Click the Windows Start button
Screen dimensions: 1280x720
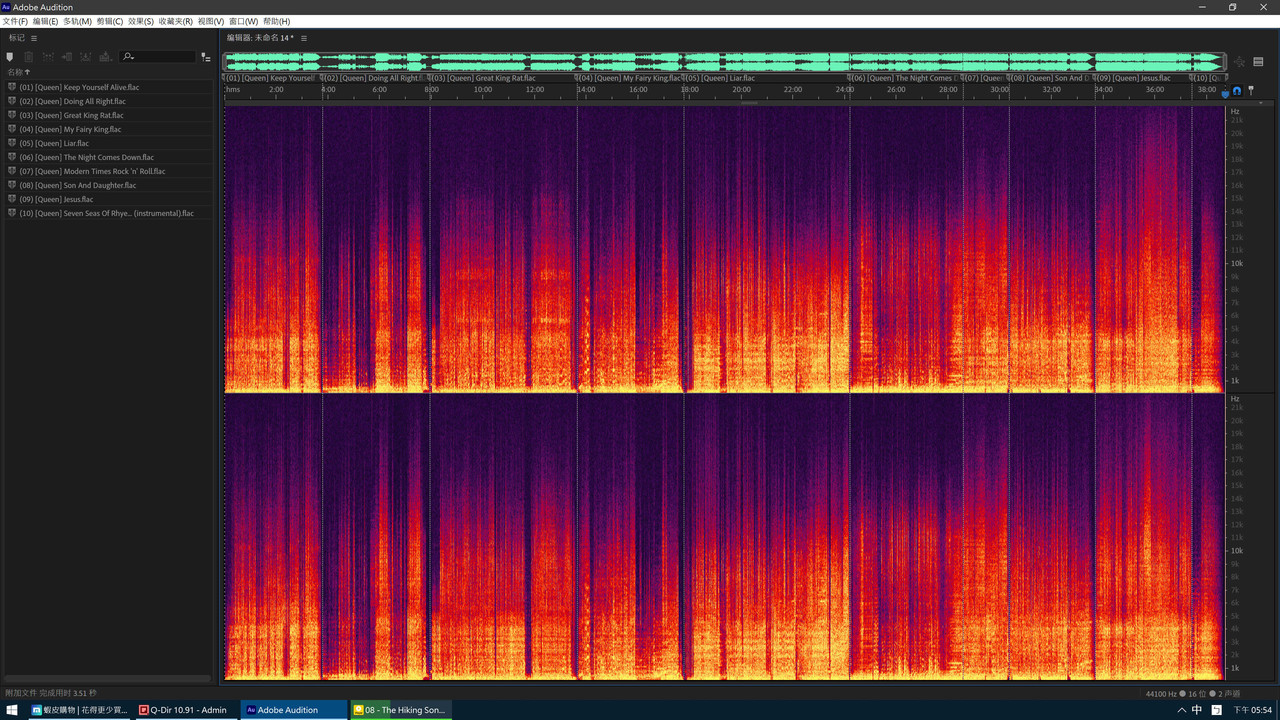tap(13, 710)
